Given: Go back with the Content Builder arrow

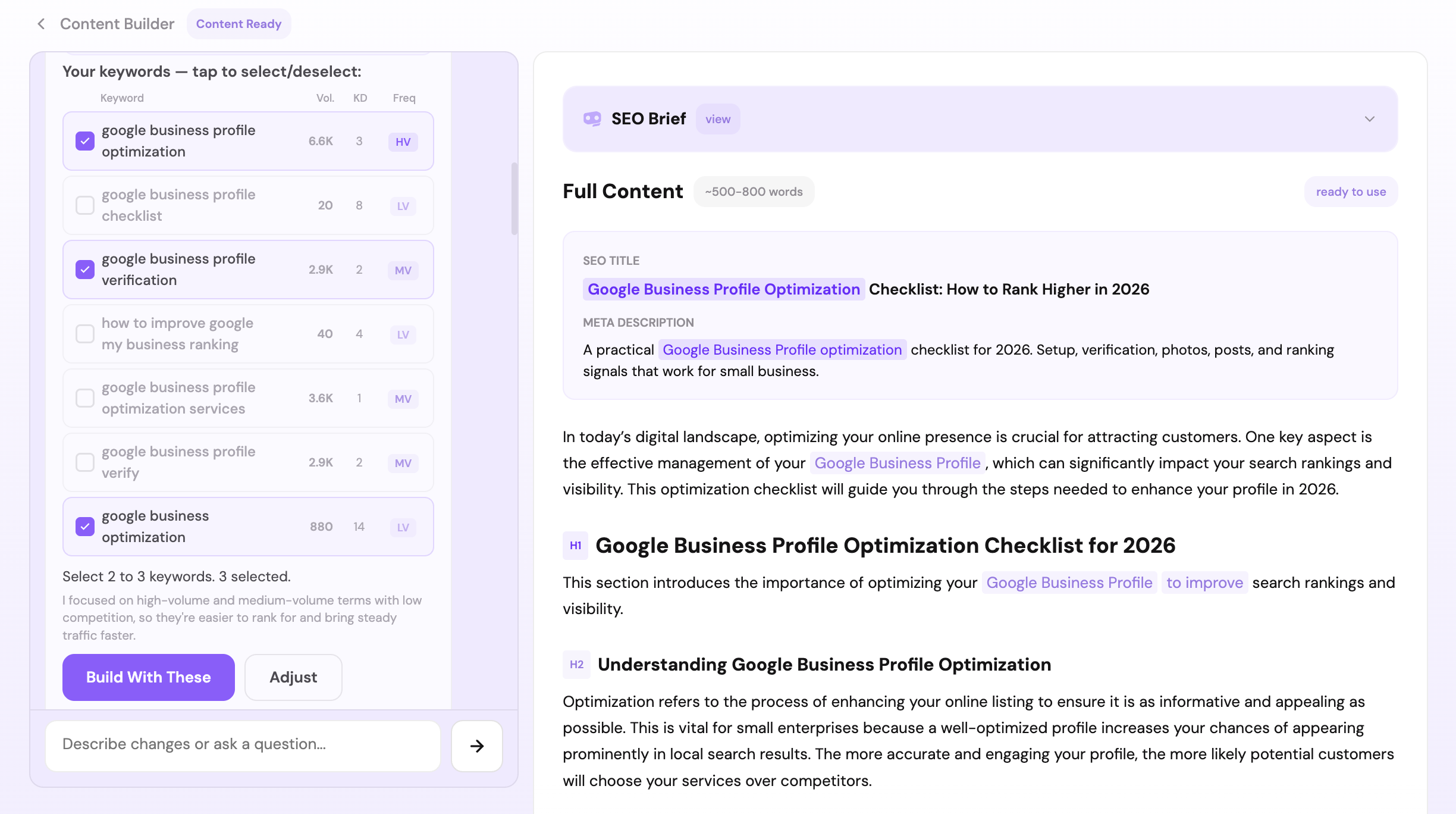Looking at the screenshot, I should (x=41, y=24).
